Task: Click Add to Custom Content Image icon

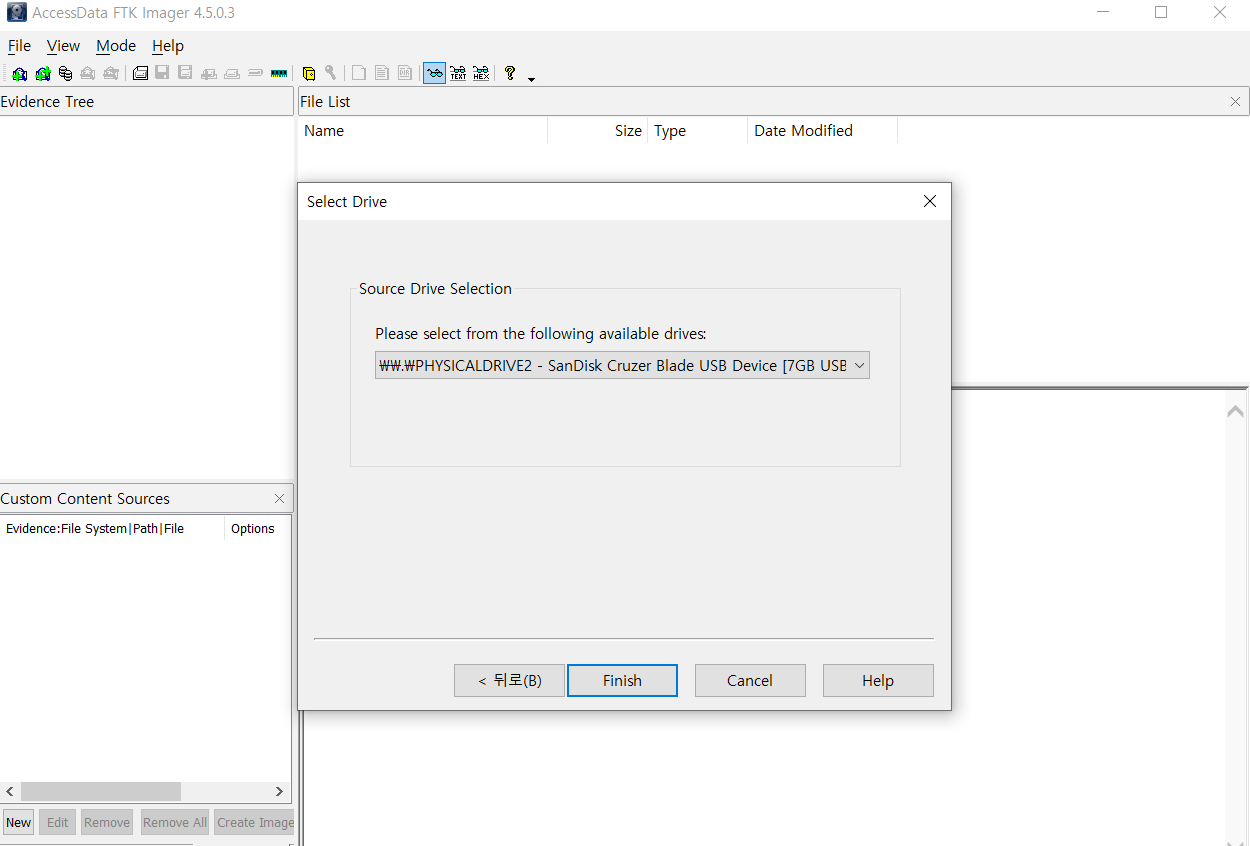Action: (x=209, y=73)
